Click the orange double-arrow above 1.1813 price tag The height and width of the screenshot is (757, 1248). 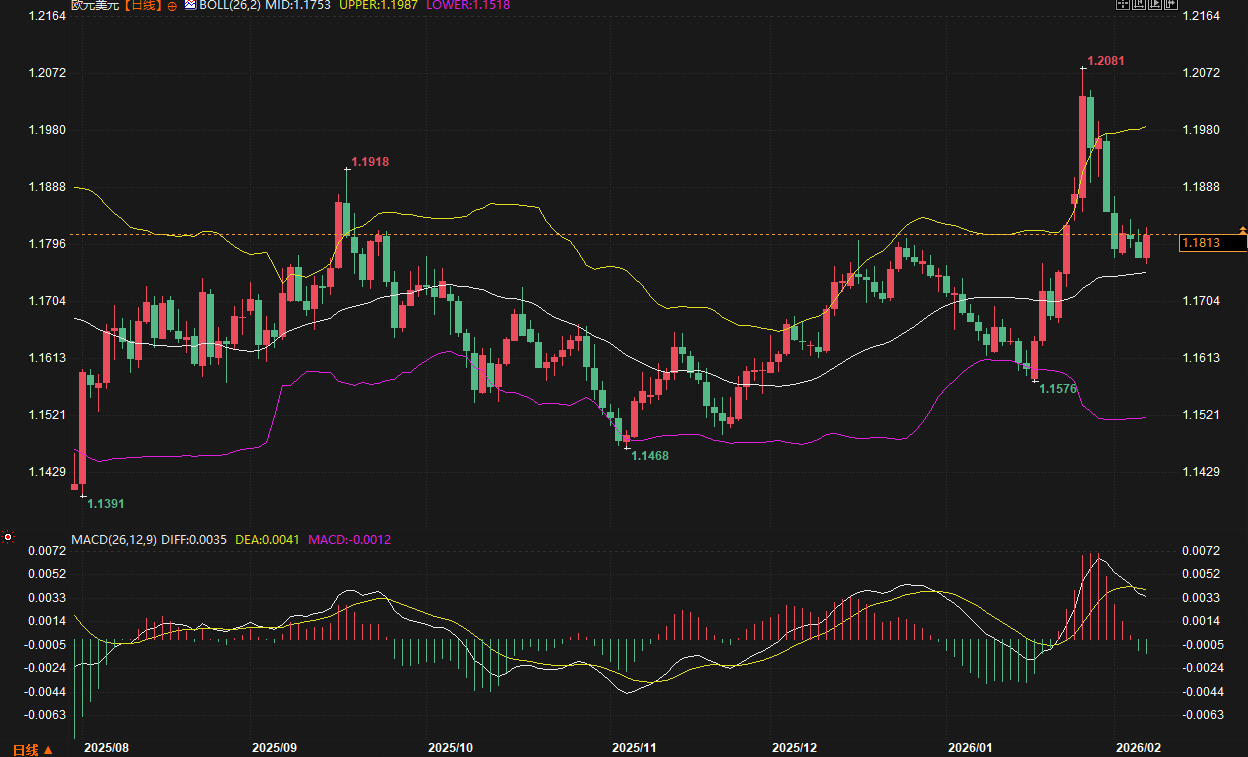click(x=1241, y=231)
